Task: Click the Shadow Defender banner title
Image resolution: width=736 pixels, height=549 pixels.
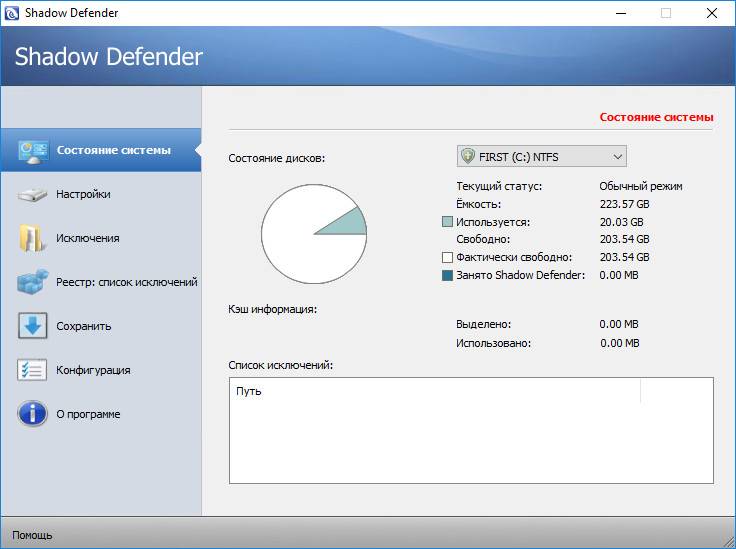Action: [x=109, y=56]
